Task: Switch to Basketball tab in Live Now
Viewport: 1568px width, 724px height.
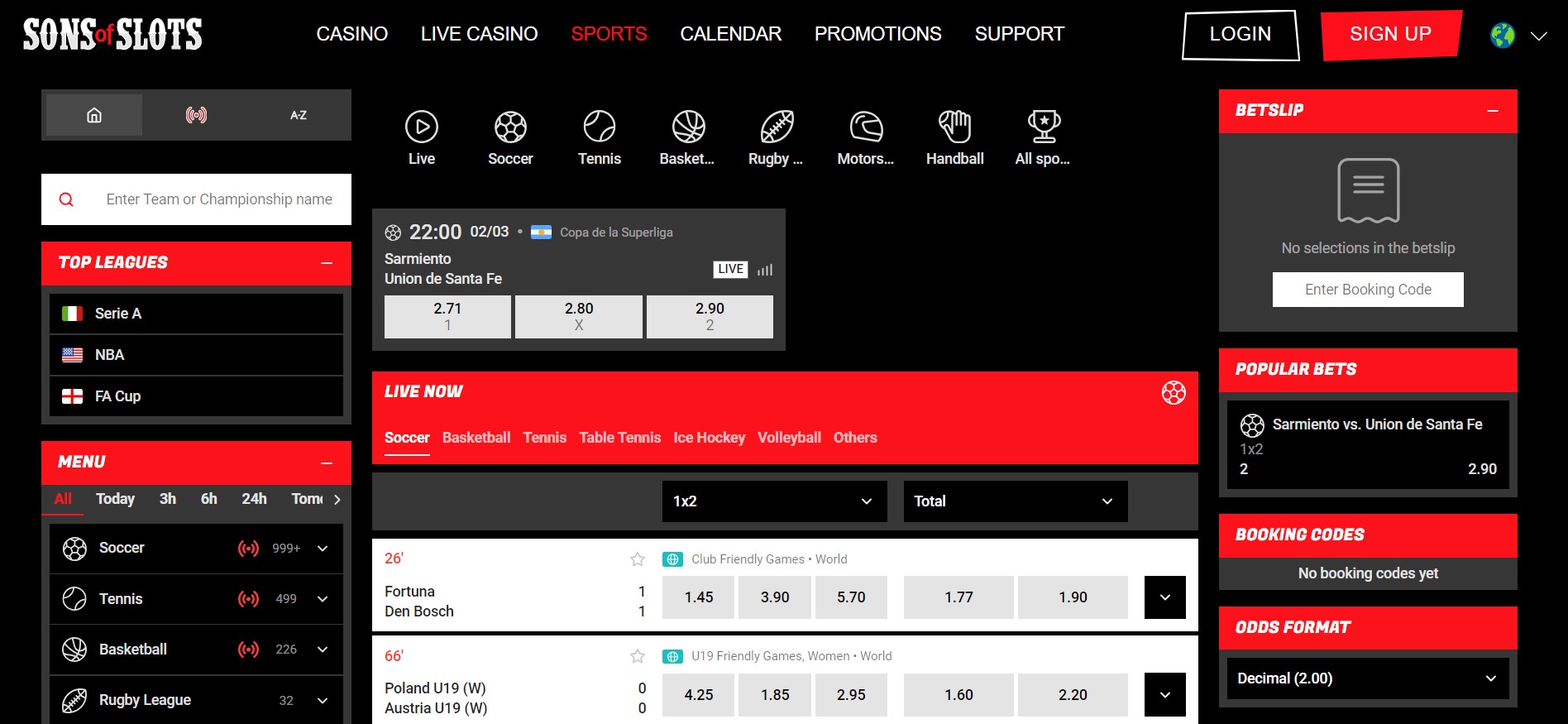Action: [476, 438]
